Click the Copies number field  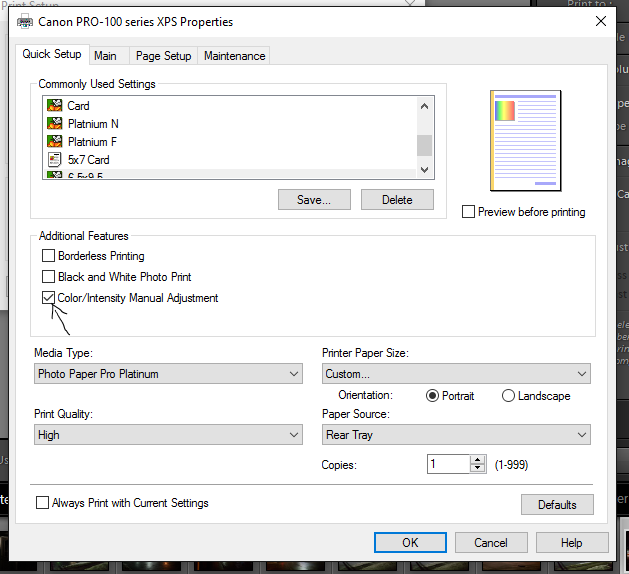(448, 464)
